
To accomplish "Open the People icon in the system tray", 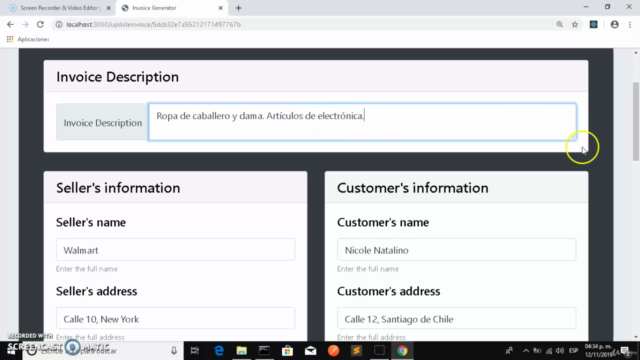I will [x=509, y=351].
